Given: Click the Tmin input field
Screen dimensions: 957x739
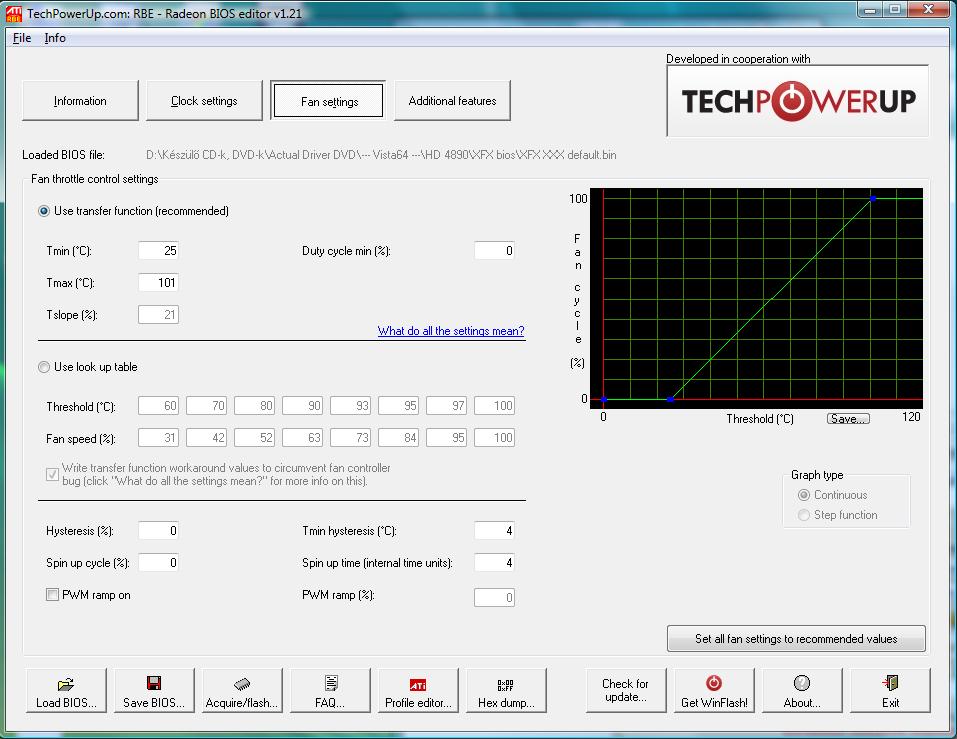Looking at the screenshot, I should point(158,251).
